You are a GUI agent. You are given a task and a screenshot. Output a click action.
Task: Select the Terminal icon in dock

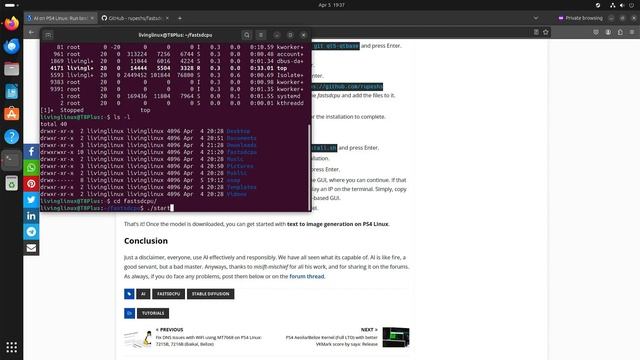pyautogui.click(x=11, y=160)
